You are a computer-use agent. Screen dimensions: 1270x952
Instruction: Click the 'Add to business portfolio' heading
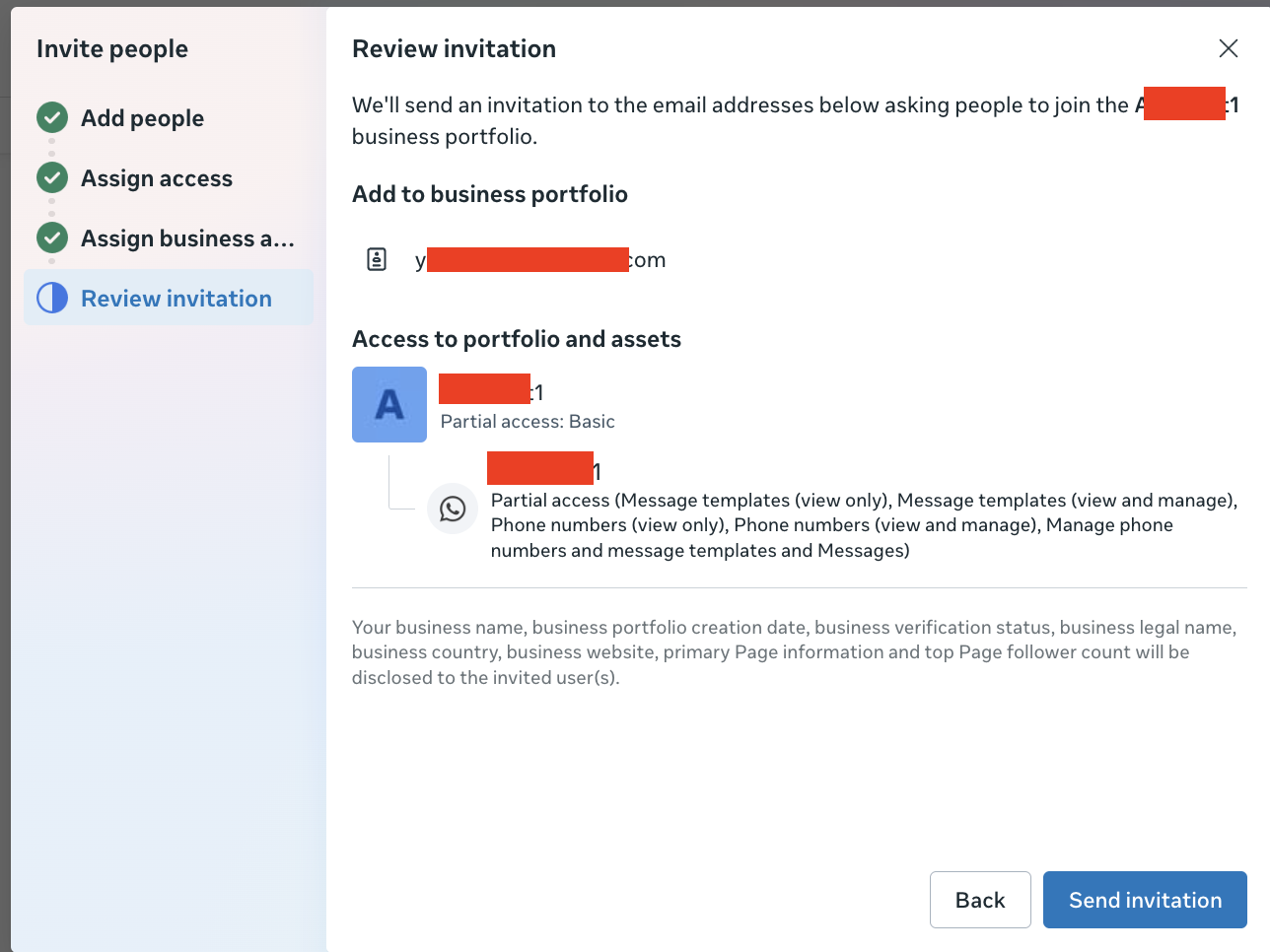tap(489, 193)
